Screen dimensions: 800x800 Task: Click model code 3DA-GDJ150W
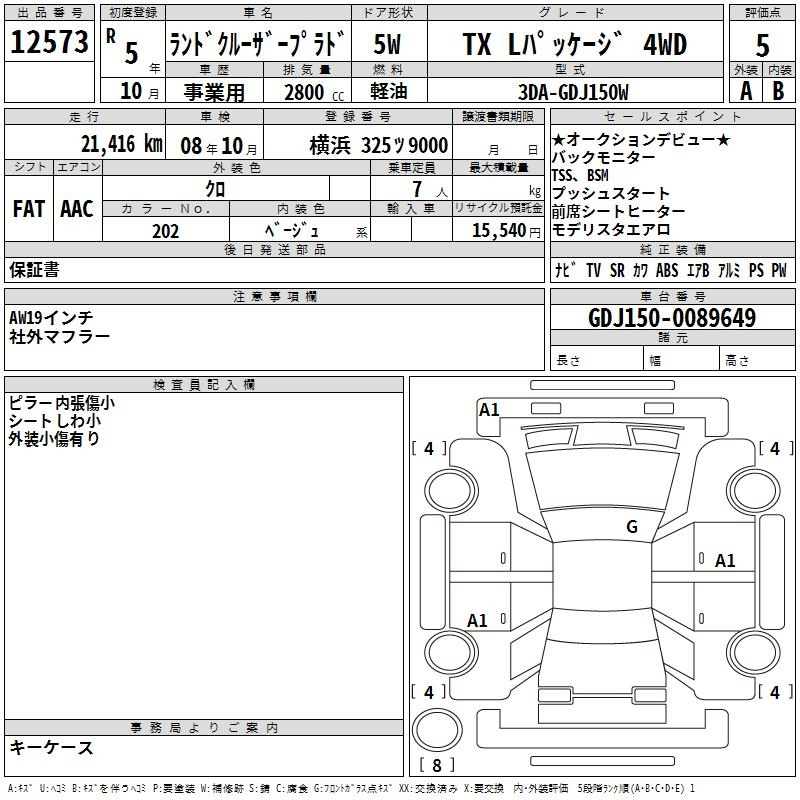573,92
